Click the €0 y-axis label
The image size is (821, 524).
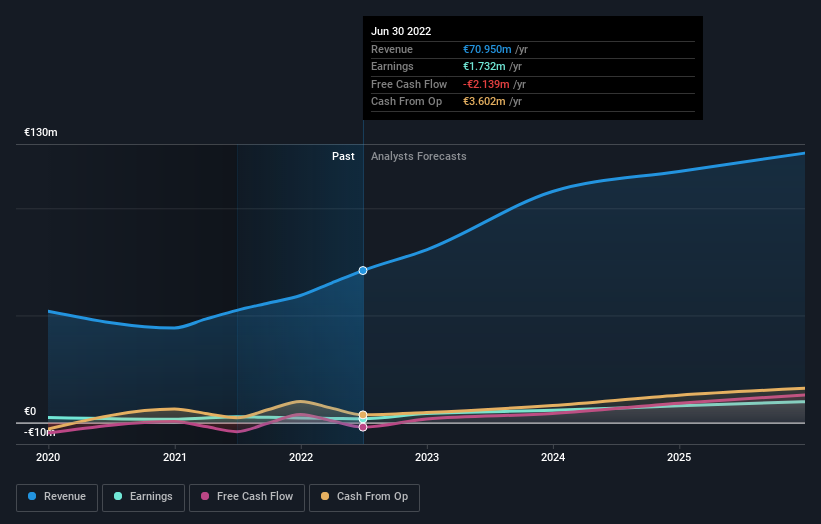(30, 411)
